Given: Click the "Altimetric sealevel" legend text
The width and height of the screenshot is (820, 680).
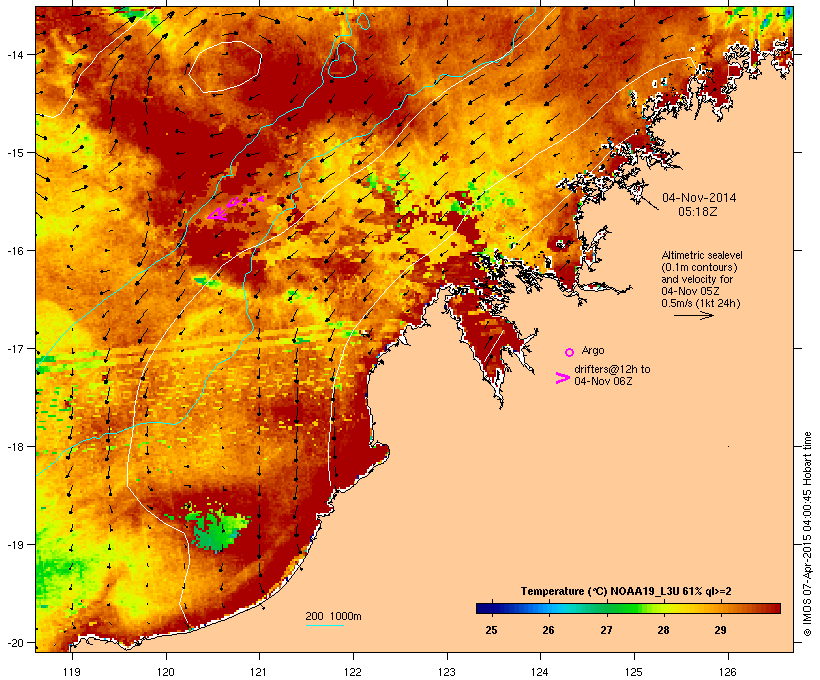Looking at the screenshot, I should point(702,255).
